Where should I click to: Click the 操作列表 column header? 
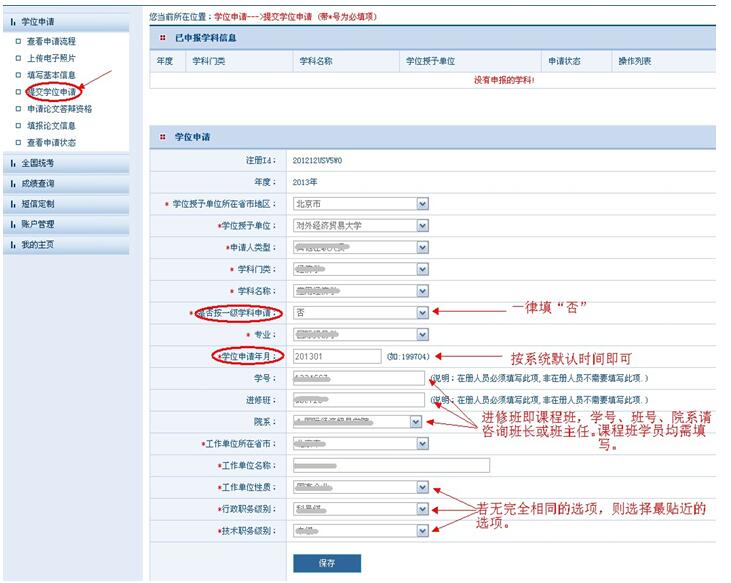[634, 61]
